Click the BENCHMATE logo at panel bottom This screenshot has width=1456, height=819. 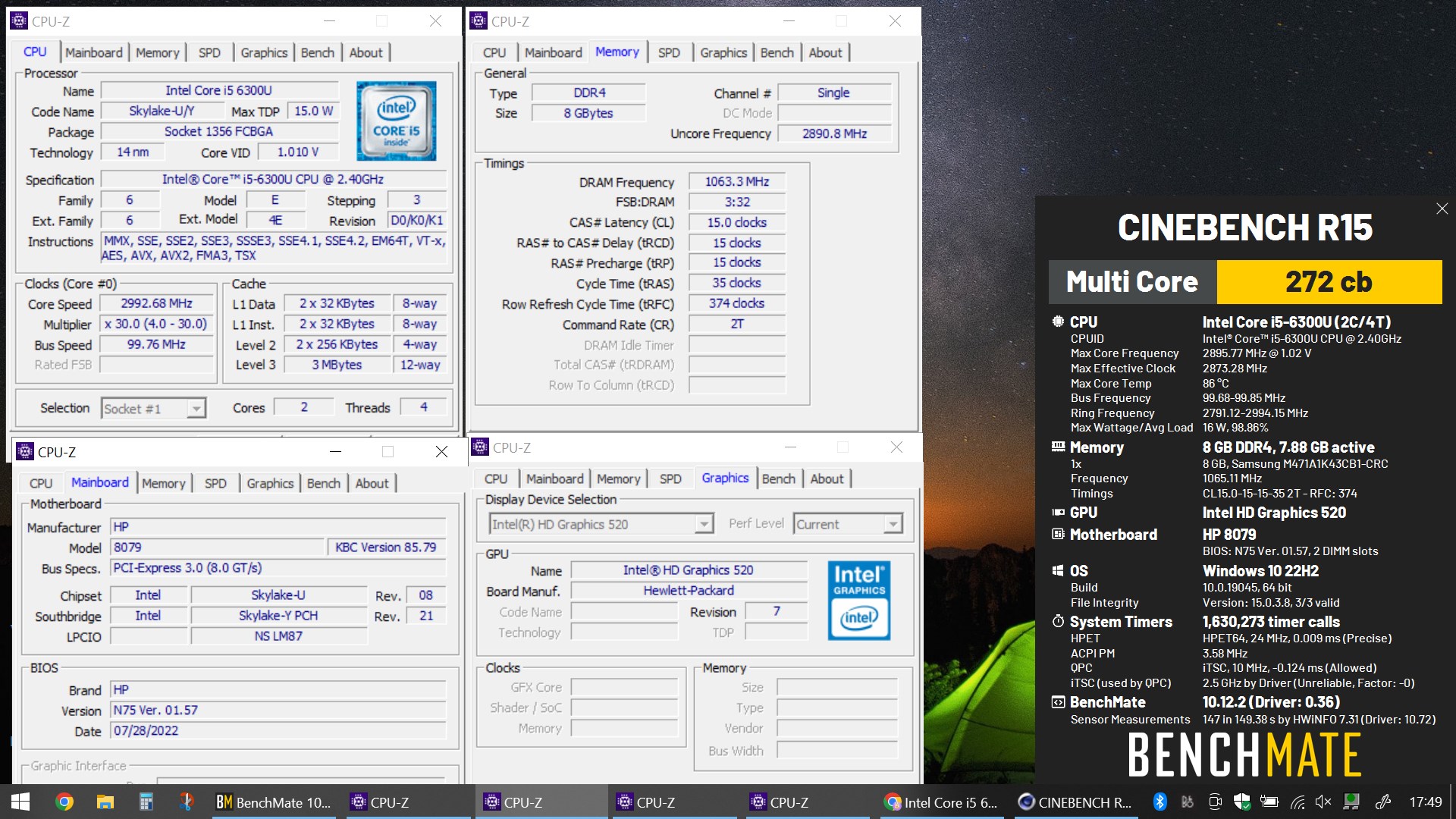[x=1244, y=755]
